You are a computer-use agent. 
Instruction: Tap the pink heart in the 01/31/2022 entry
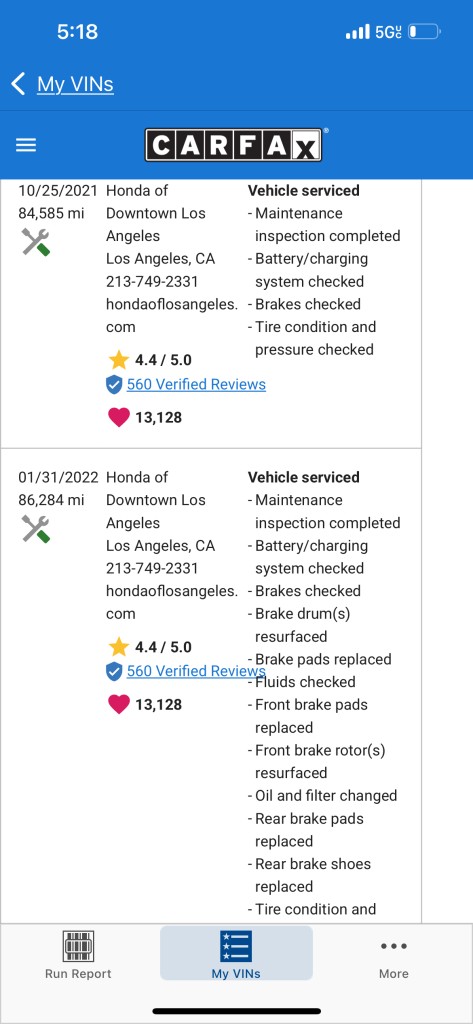pos(119,704)
